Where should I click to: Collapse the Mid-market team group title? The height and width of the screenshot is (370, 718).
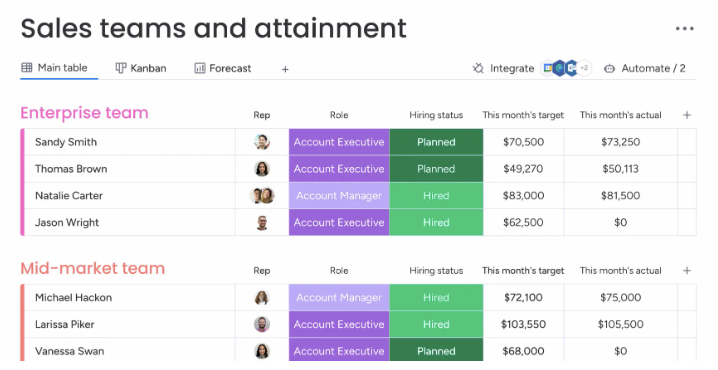pos(92,268)
